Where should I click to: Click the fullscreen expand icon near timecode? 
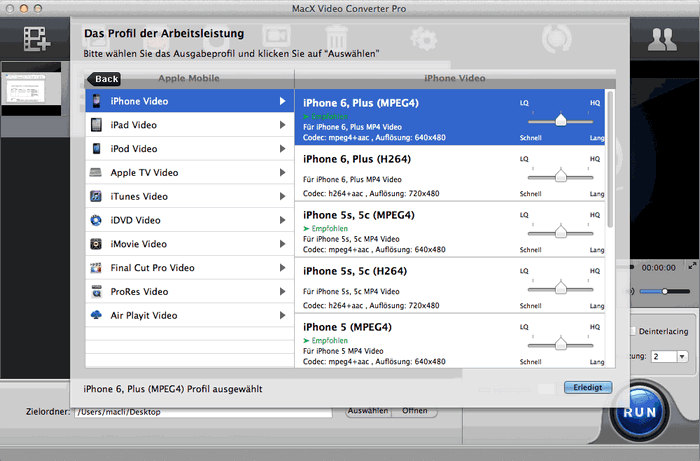coord(692,266)
